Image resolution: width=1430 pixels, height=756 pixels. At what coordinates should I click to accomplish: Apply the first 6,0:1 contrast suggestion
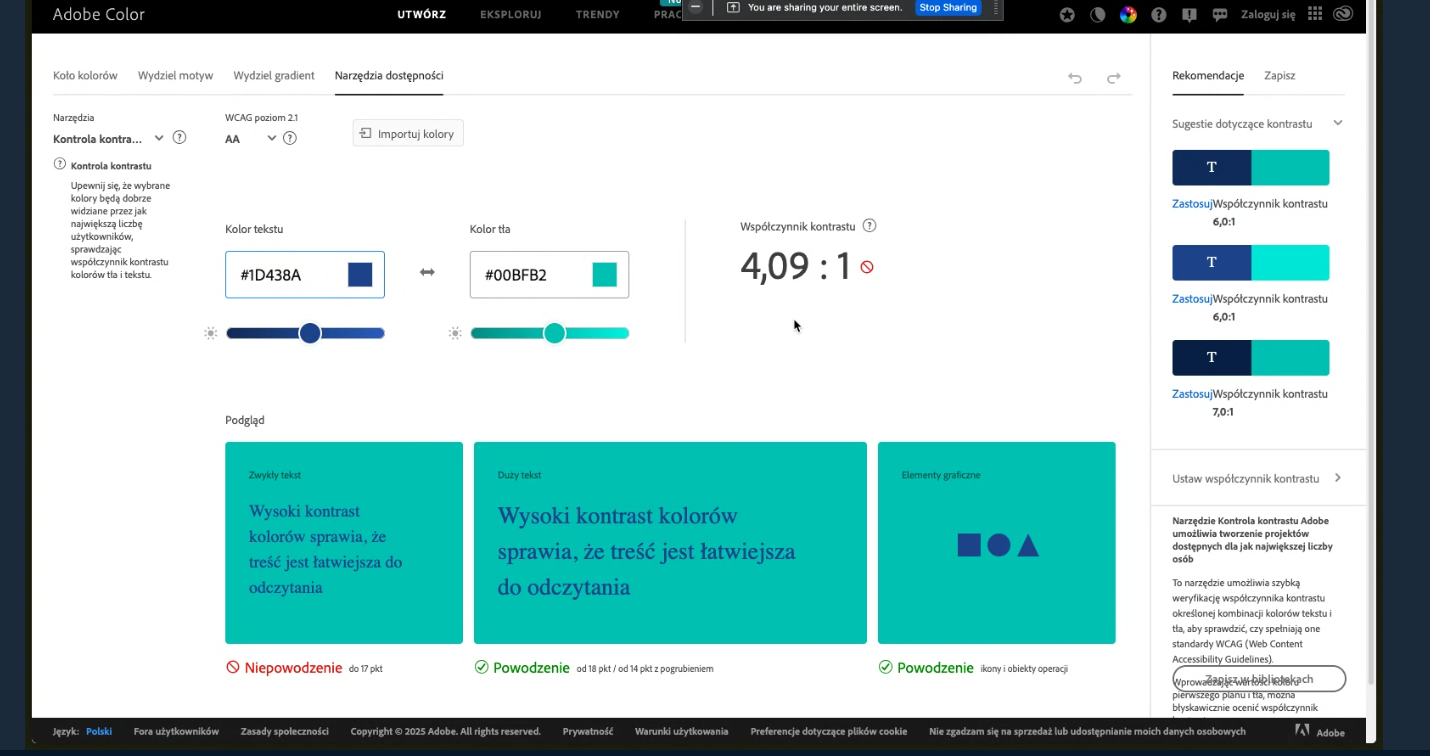point(1192,203)
